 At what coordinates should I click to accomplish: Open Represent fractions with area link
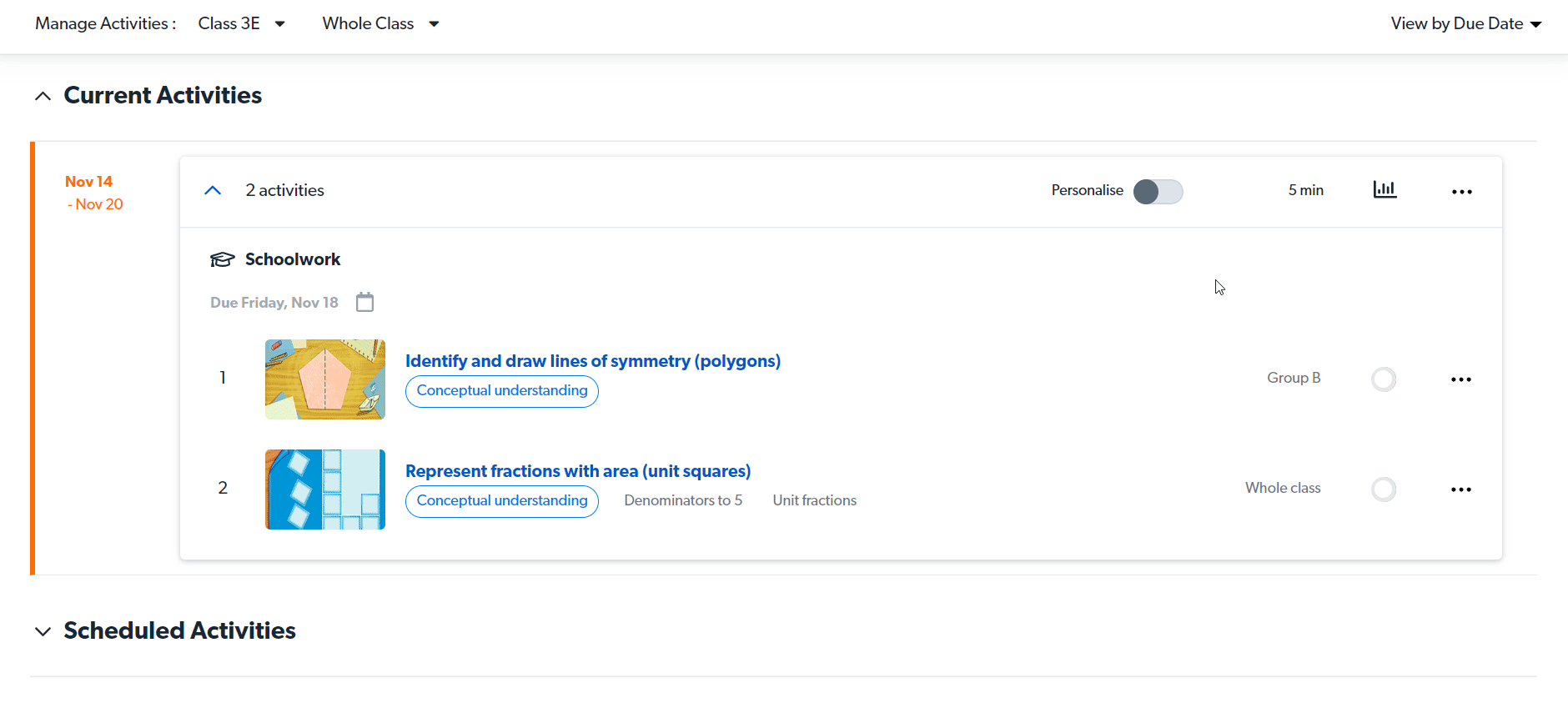click(x=577, y=471)
